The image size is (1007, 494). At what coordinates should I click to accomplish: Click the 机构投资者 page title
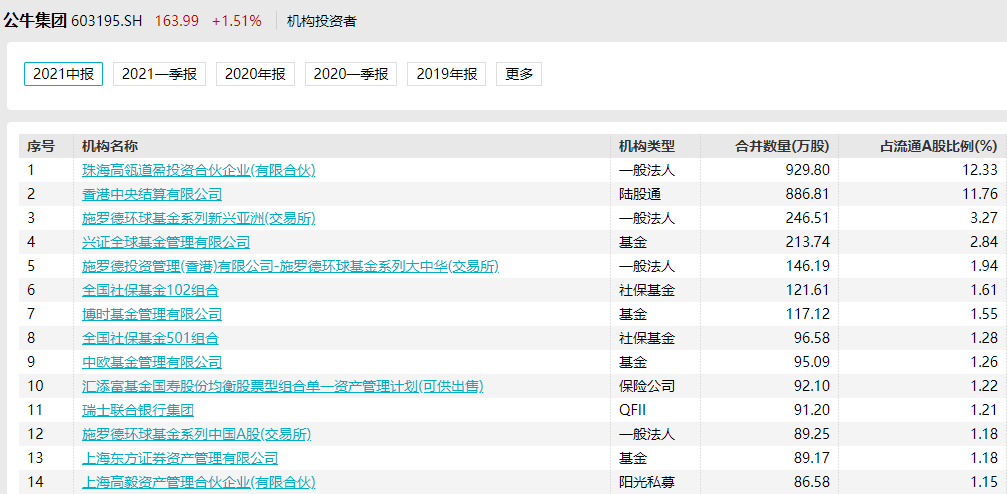point(322,21)
